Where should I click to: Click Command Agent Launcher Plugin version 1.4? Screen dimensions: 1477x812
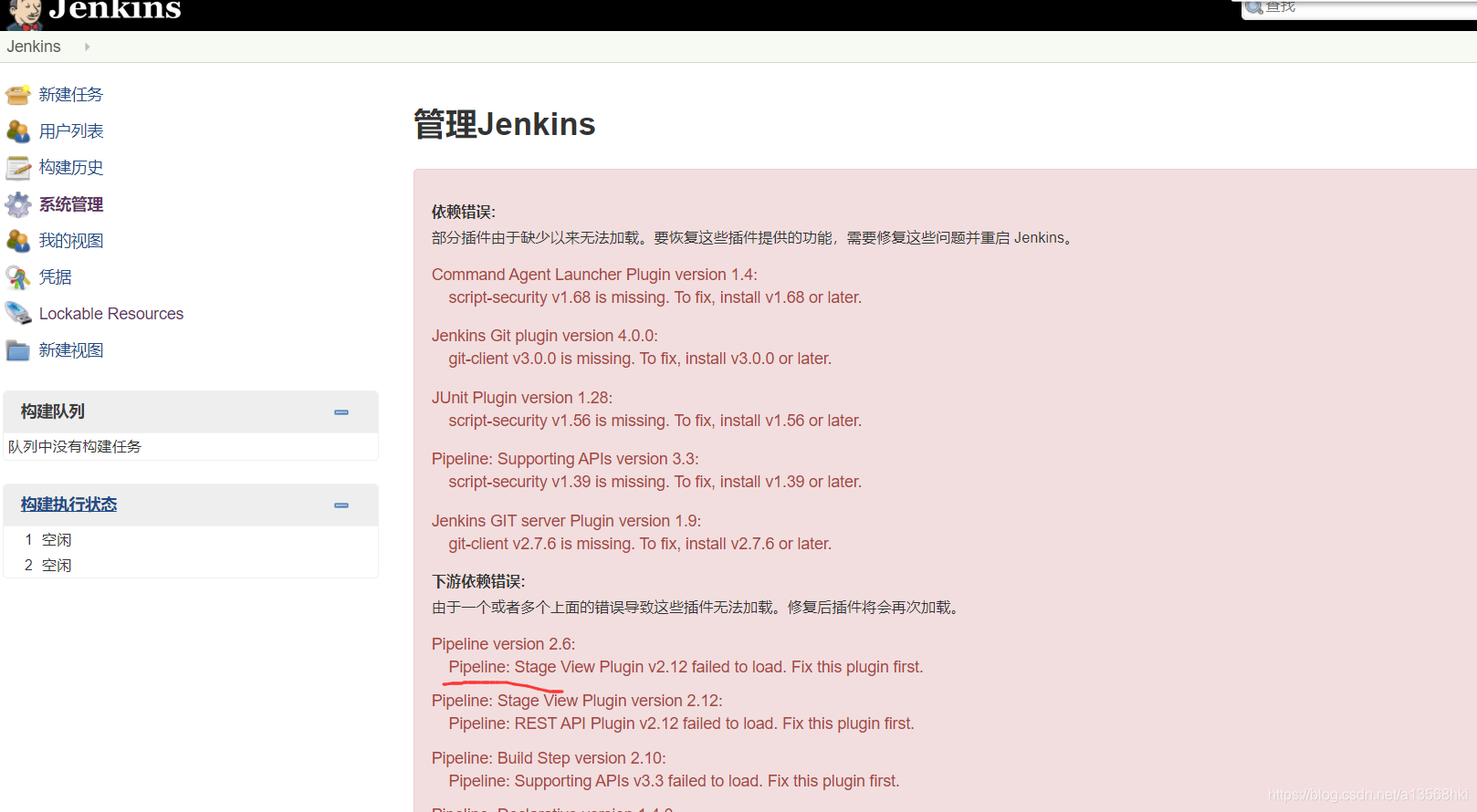(x=594, y=275)
